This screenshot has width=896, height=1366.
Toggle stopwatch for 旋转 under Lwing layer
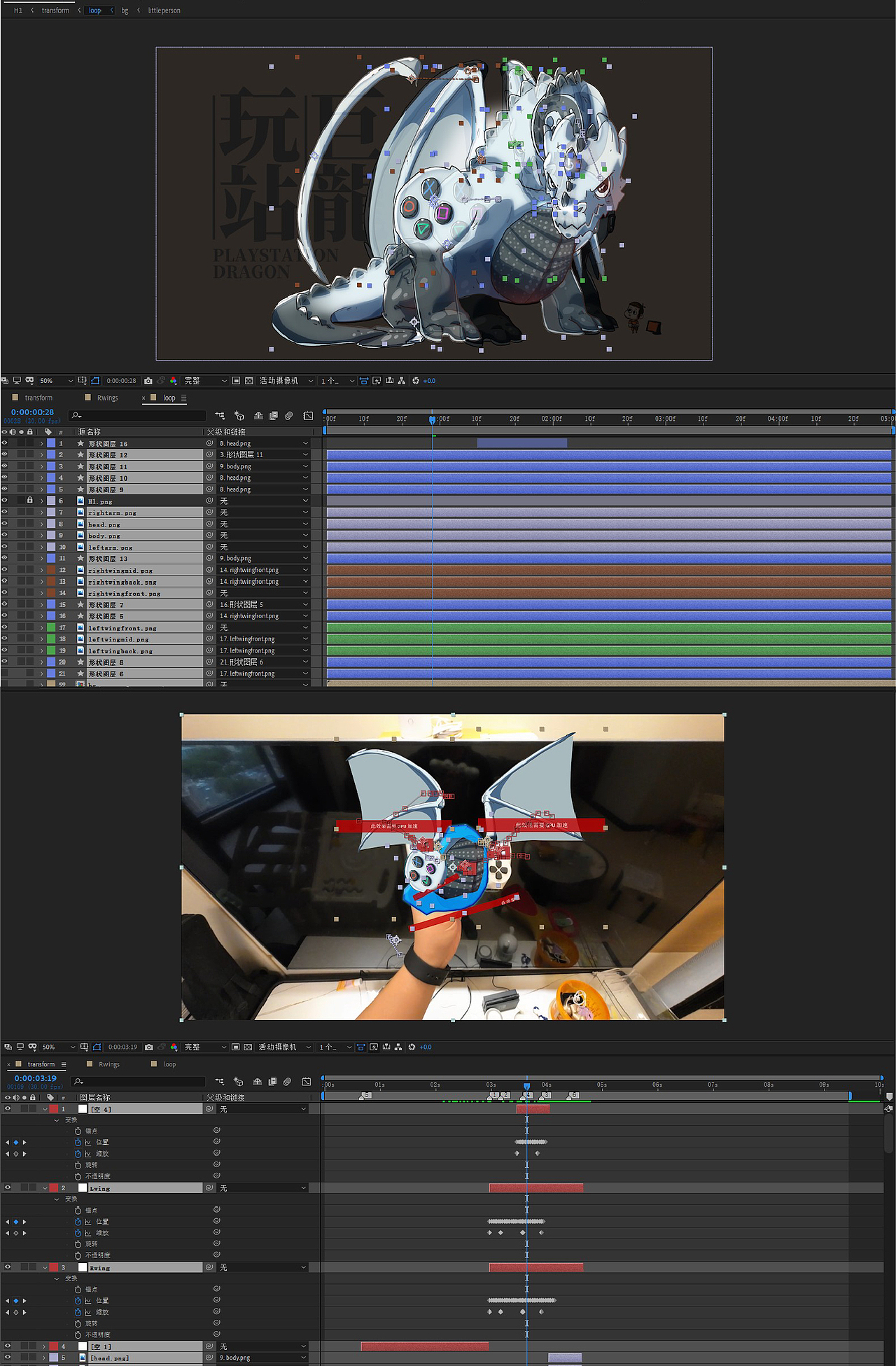[78, 1244]
